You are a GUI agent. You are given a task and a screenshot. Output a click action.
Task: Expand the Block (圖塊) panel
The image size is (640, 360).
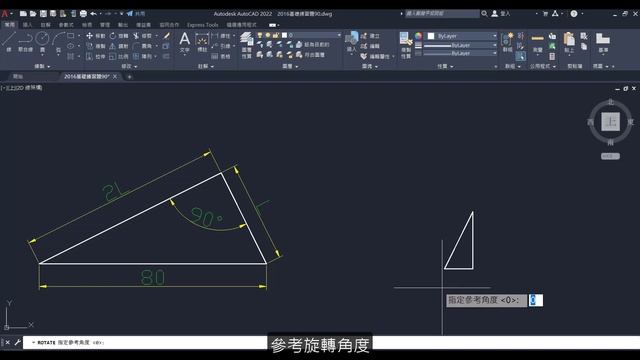[370, 66]
